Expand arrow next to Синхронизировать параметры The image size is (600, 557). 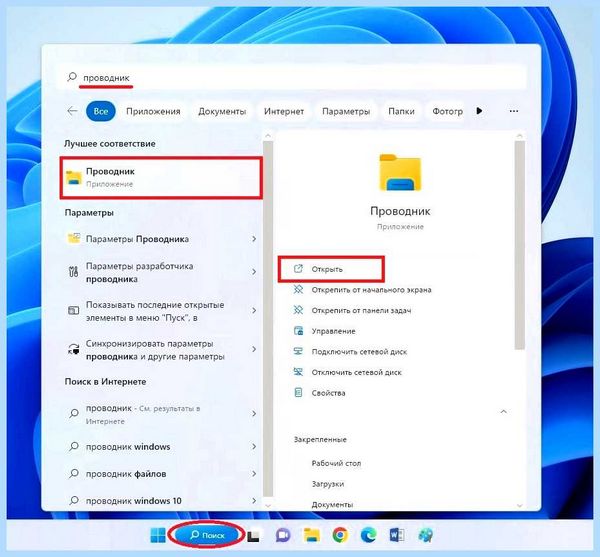[x=254, y=349]
